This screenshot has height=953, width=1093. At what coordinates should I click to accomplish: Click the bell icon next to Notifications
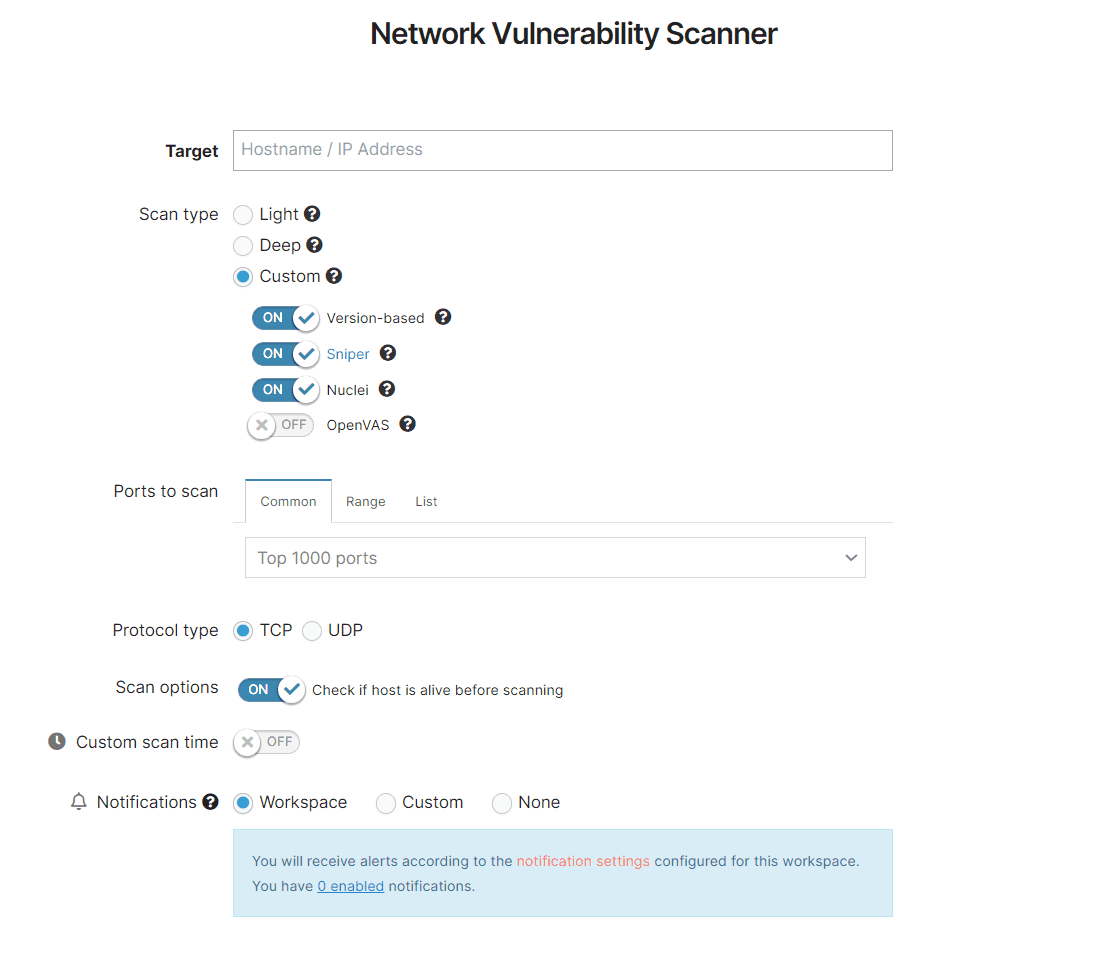tap(78, 801)
